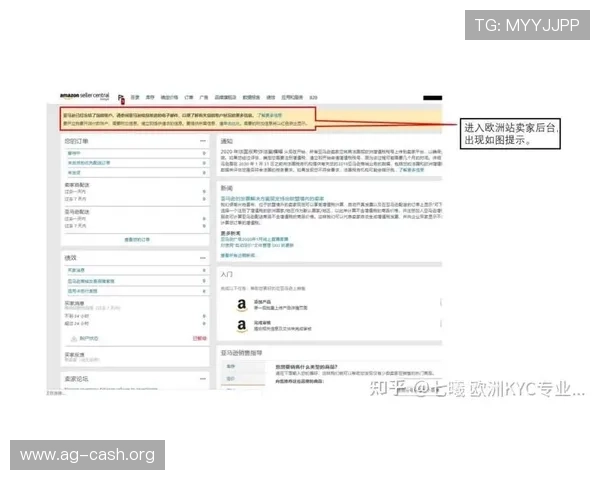Click 了解更多信息 in the yellow banner

(270, 115)
